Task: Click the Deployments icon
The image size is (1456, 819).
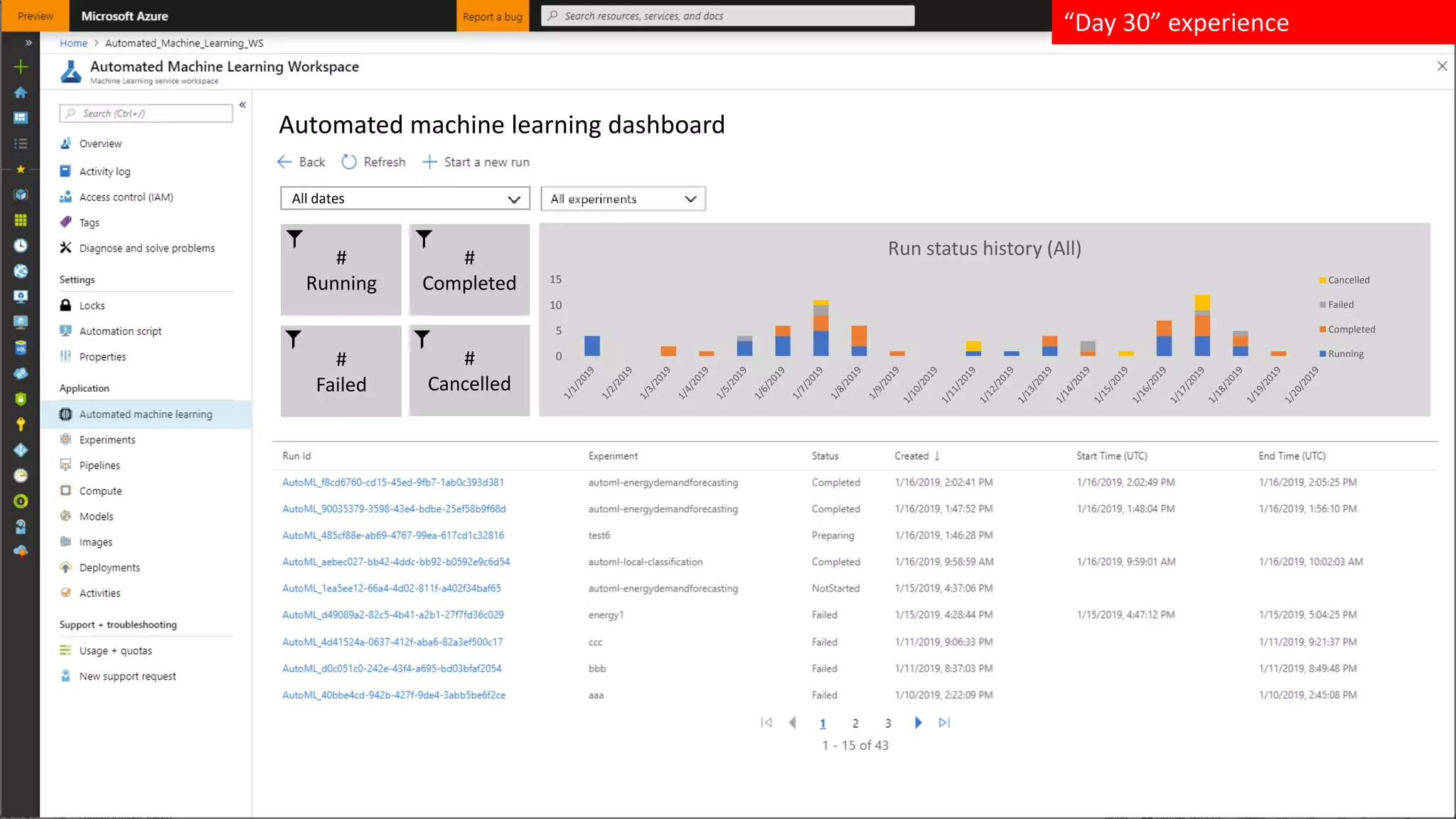Action: point(65,568)
